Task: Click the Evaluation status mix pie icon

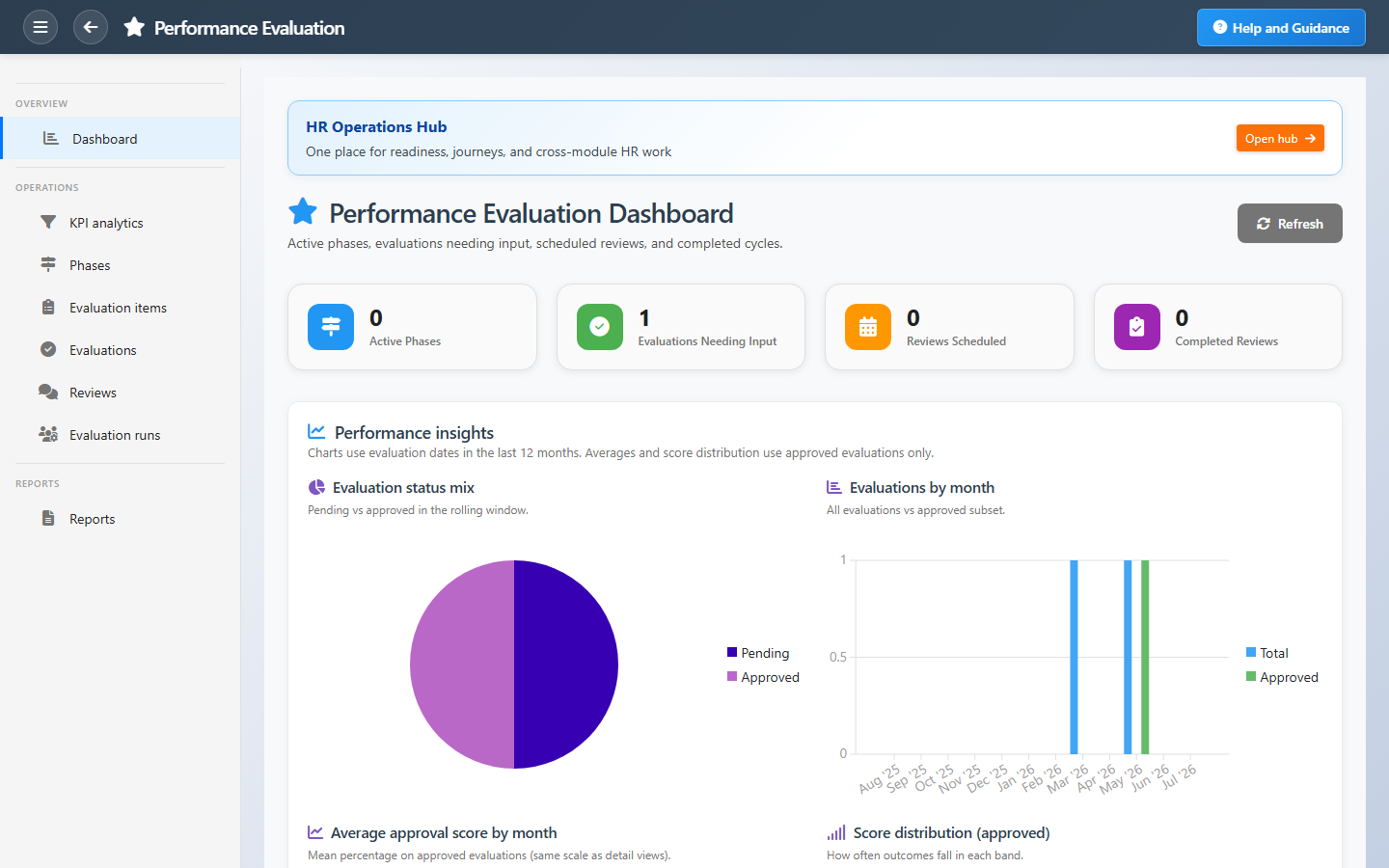Action: point(316,487)
